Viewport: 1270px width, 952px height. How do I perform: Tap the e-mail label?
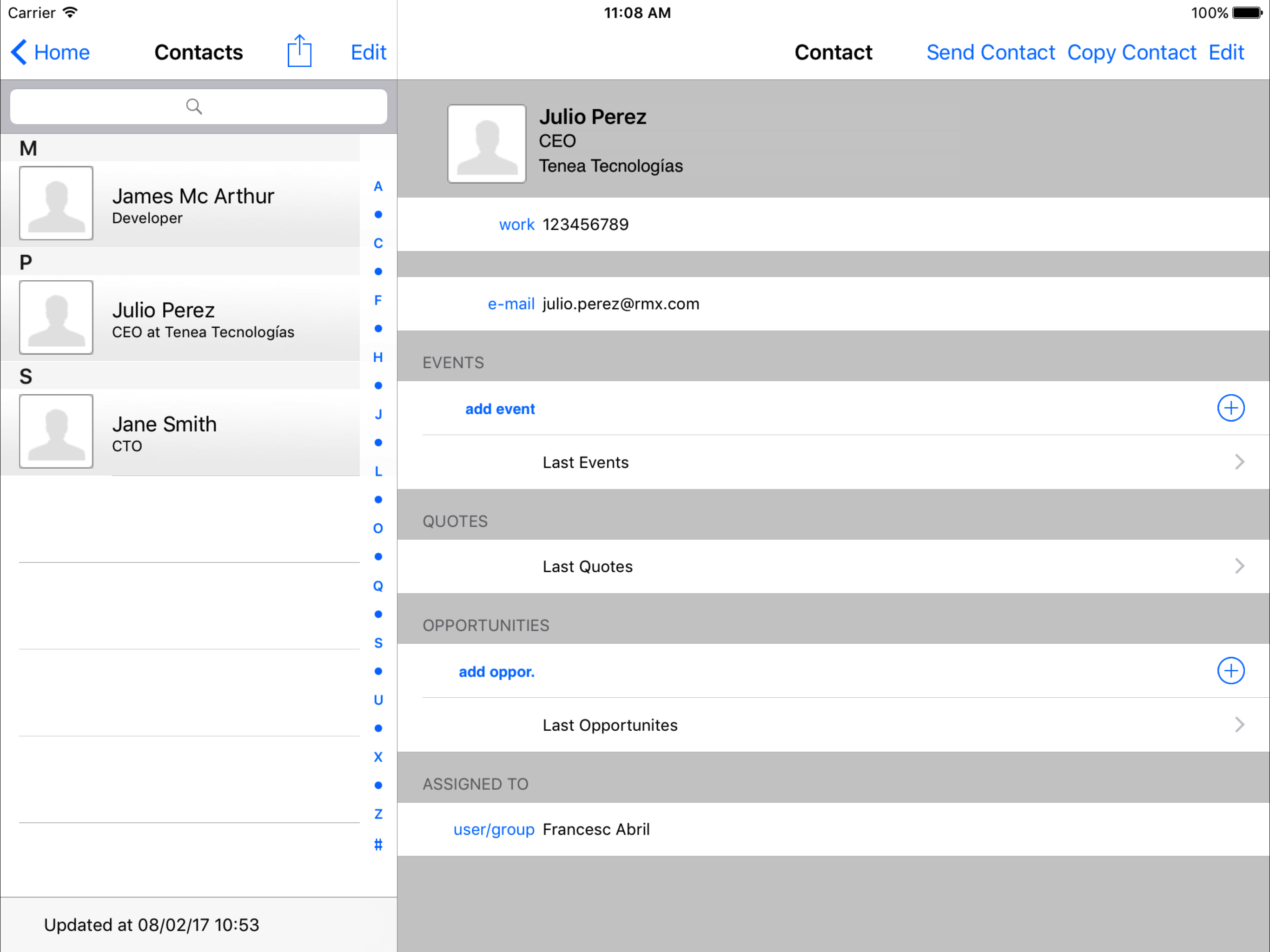coord(511,304)
